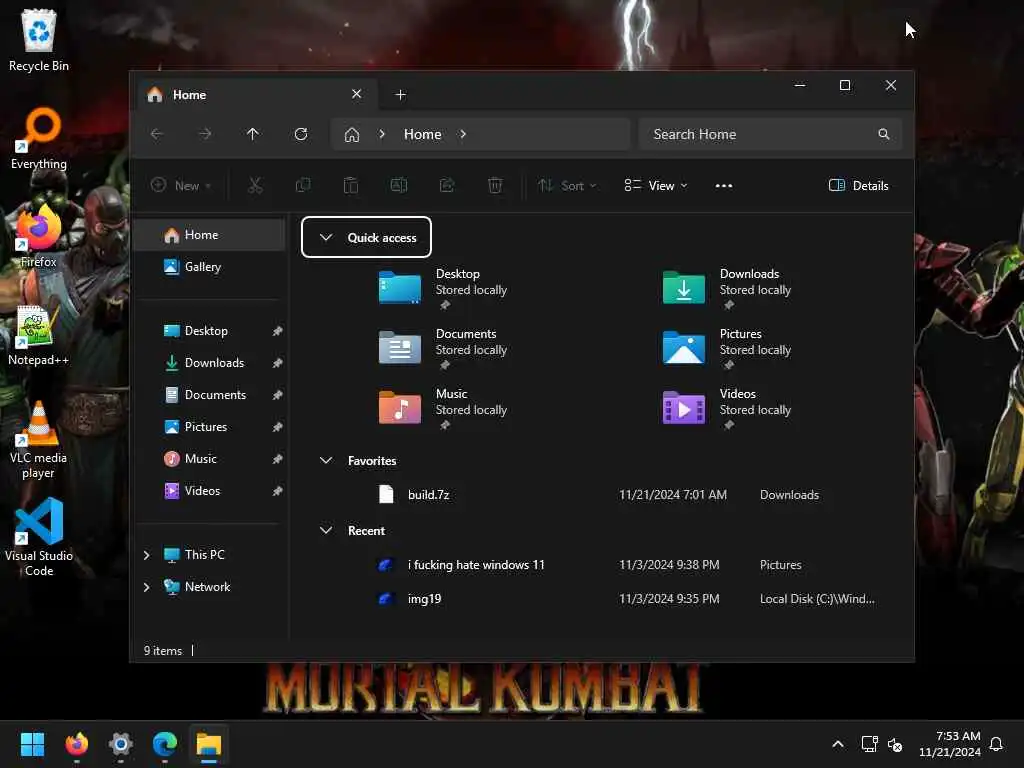This screenshot has width=1024, height=768.
Task: Click the home icon in address bar
Action: click(352, 135)
